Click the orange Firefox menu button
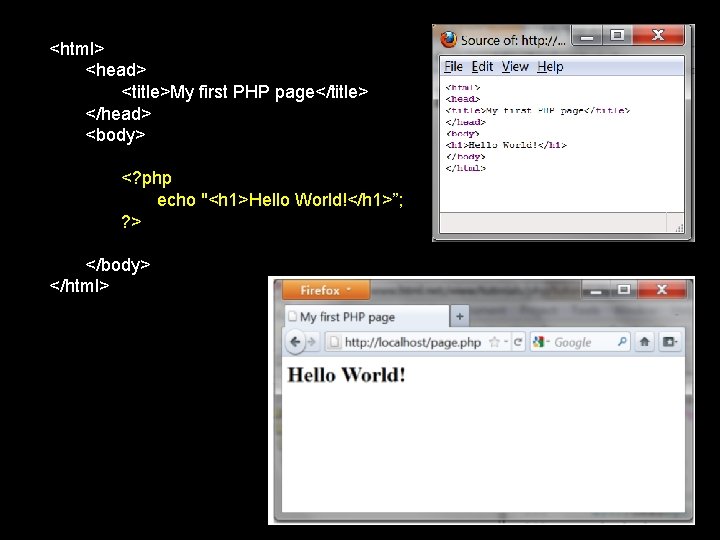This screenshot has width=720, height=540. (x=326, y=290)
